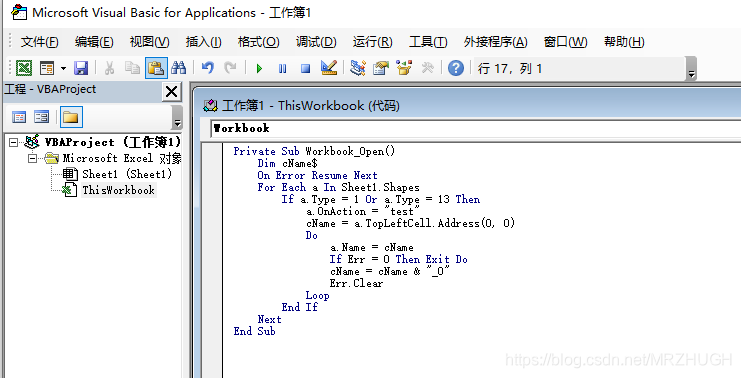Open the Project Explorer toolbar icon
Screen dimensions: 741x378
(x=357, y=69)
